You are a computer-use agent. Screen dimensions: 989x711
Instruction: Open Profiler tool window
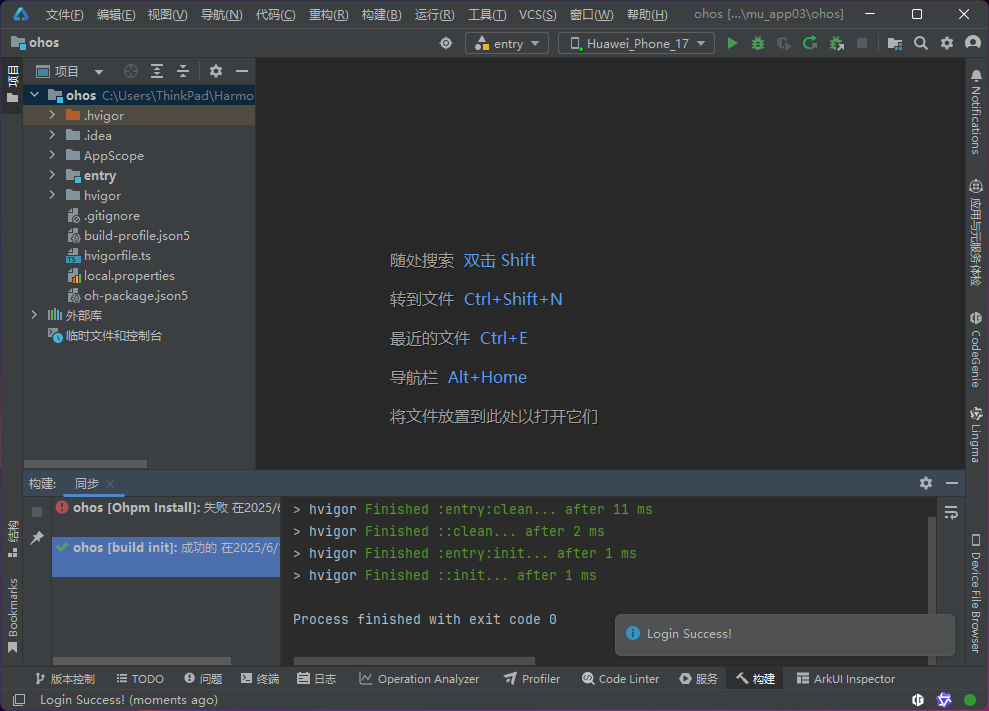pyautogui.click(x=532, y=679)
